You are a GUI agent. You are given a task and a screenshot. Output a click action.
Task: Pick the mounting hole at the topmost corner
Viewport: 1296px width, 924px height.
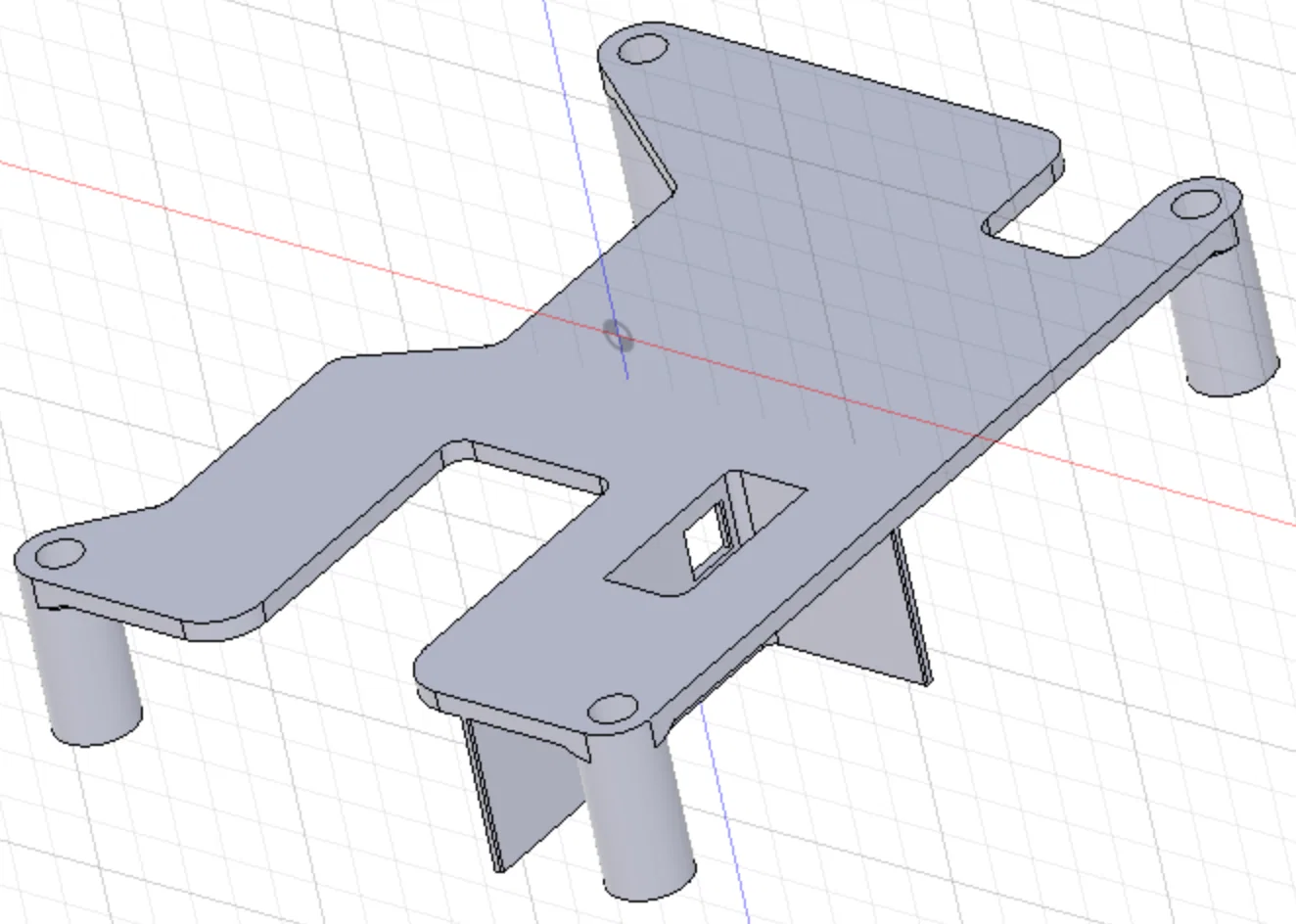643,49
